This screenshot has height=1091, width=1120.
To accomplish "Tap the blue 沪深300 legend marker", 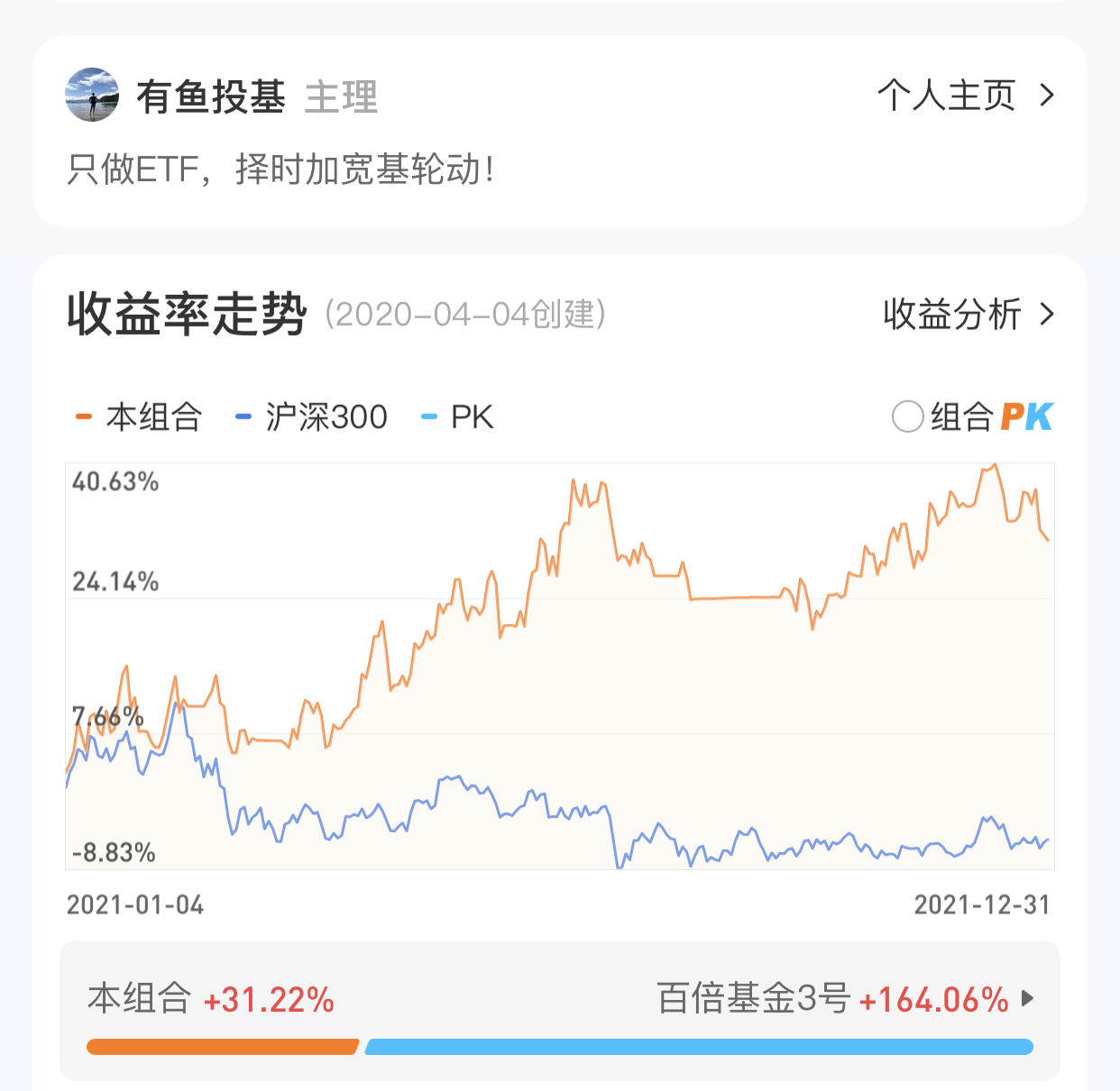I will [243, 417].
